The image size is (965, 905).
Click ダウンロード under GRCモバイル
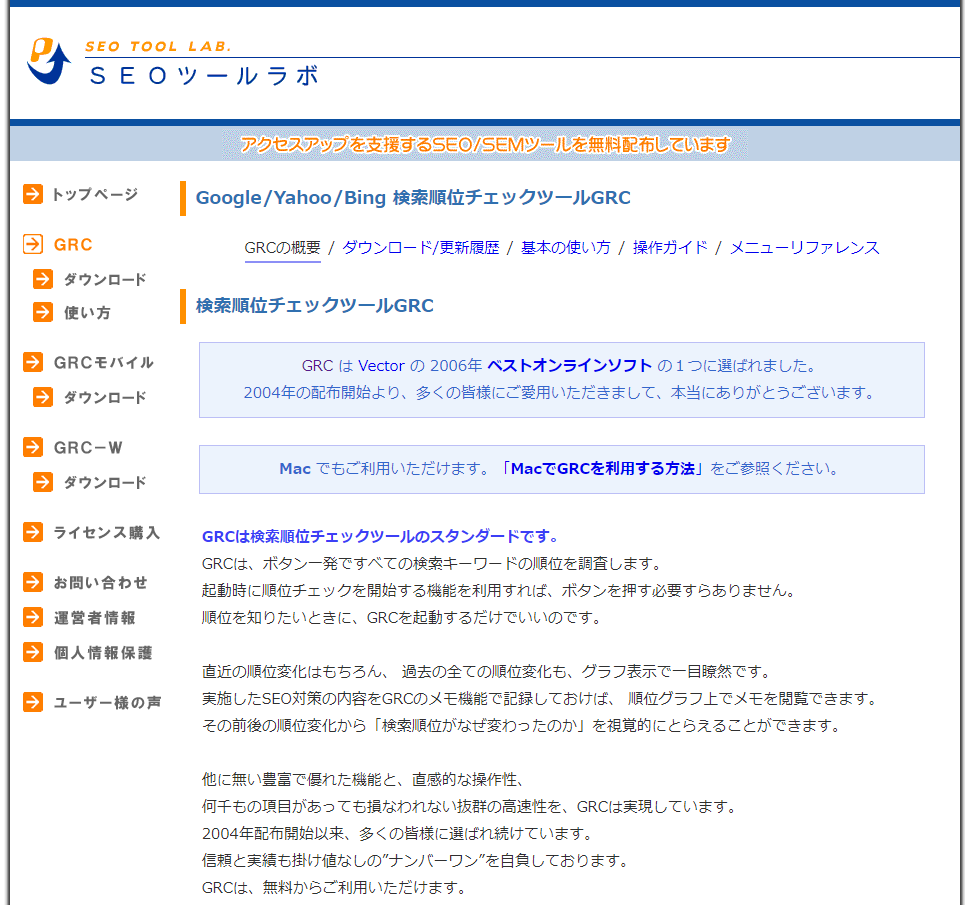[x=105, y=397]
